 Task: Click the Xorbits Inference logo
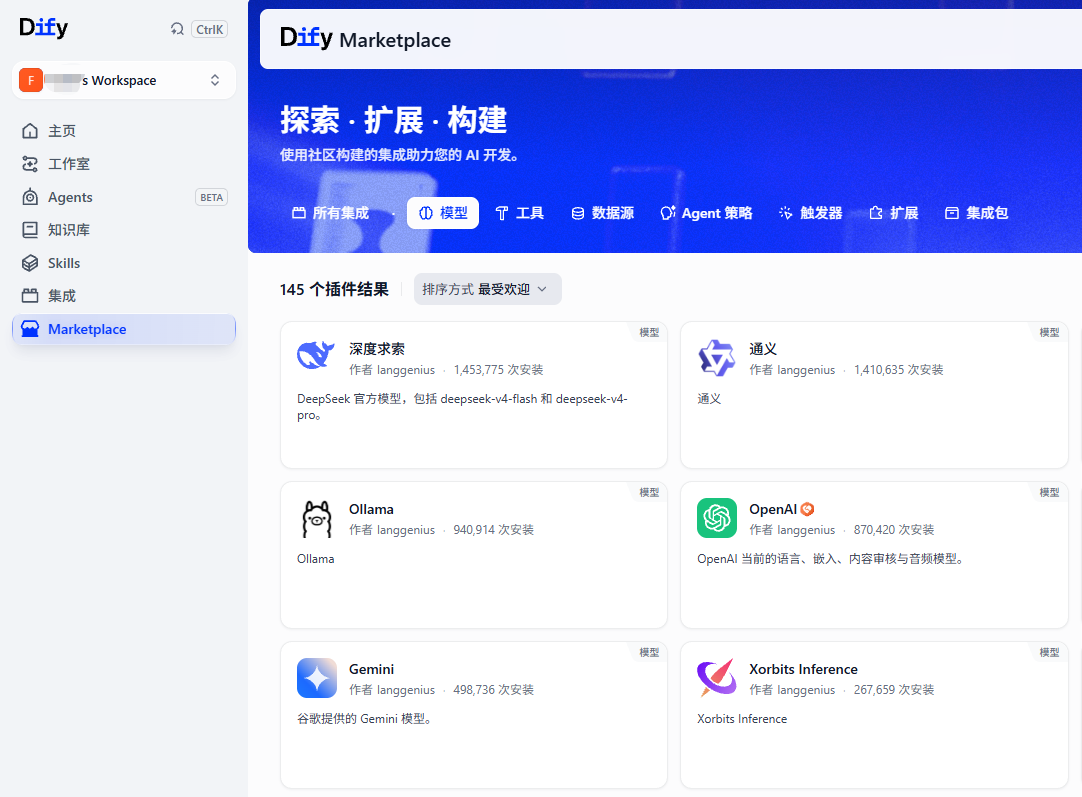[x=717, y=678]
